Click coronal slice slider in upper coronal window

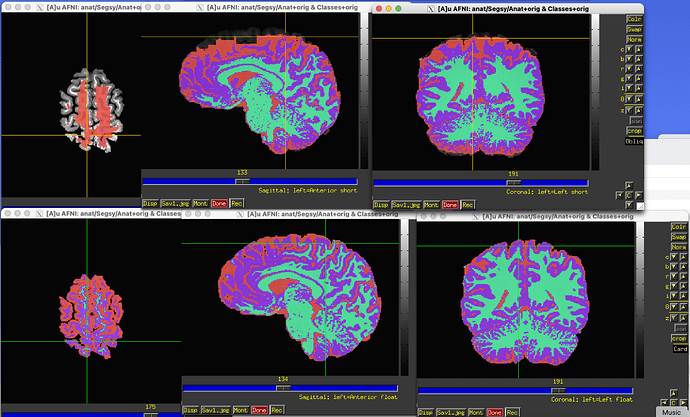pos(481,183)
